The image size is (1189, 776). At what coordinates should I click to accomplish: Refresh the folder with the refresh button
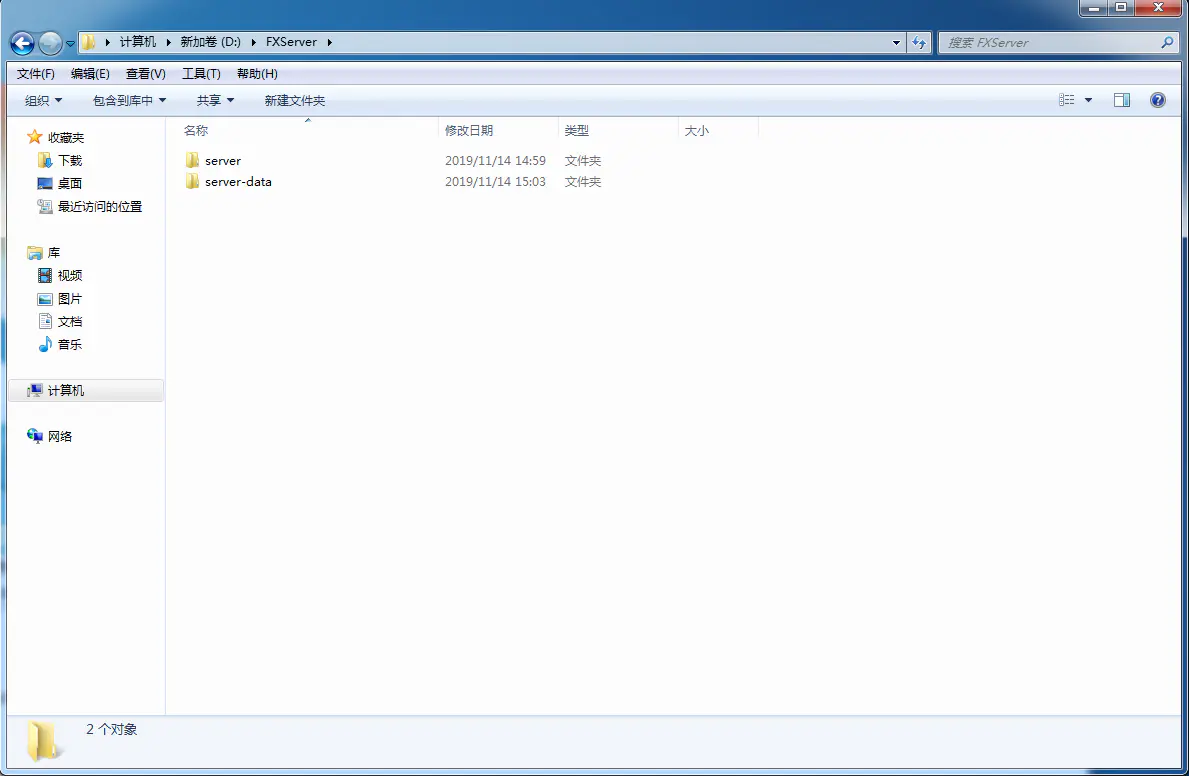[919, 42]
